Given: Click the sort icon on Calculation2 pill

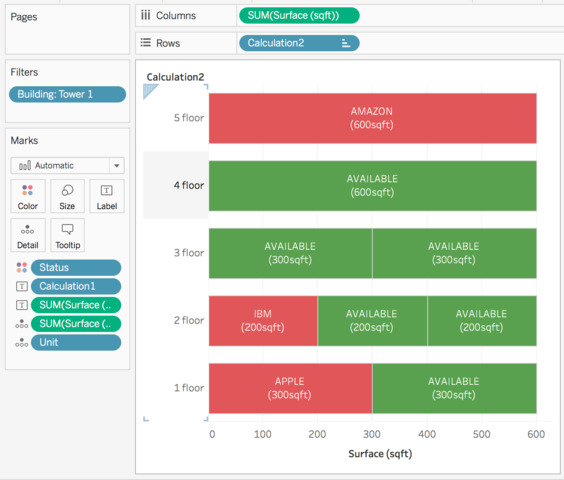Looking at the screenshot, I should click(345, 43).
